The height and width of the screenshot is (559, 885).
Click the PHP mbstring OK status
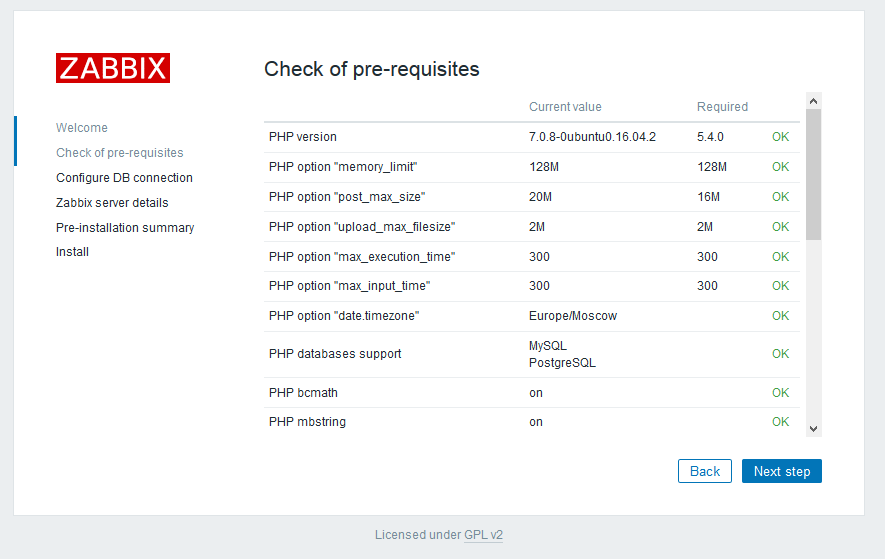pos(781,422)
